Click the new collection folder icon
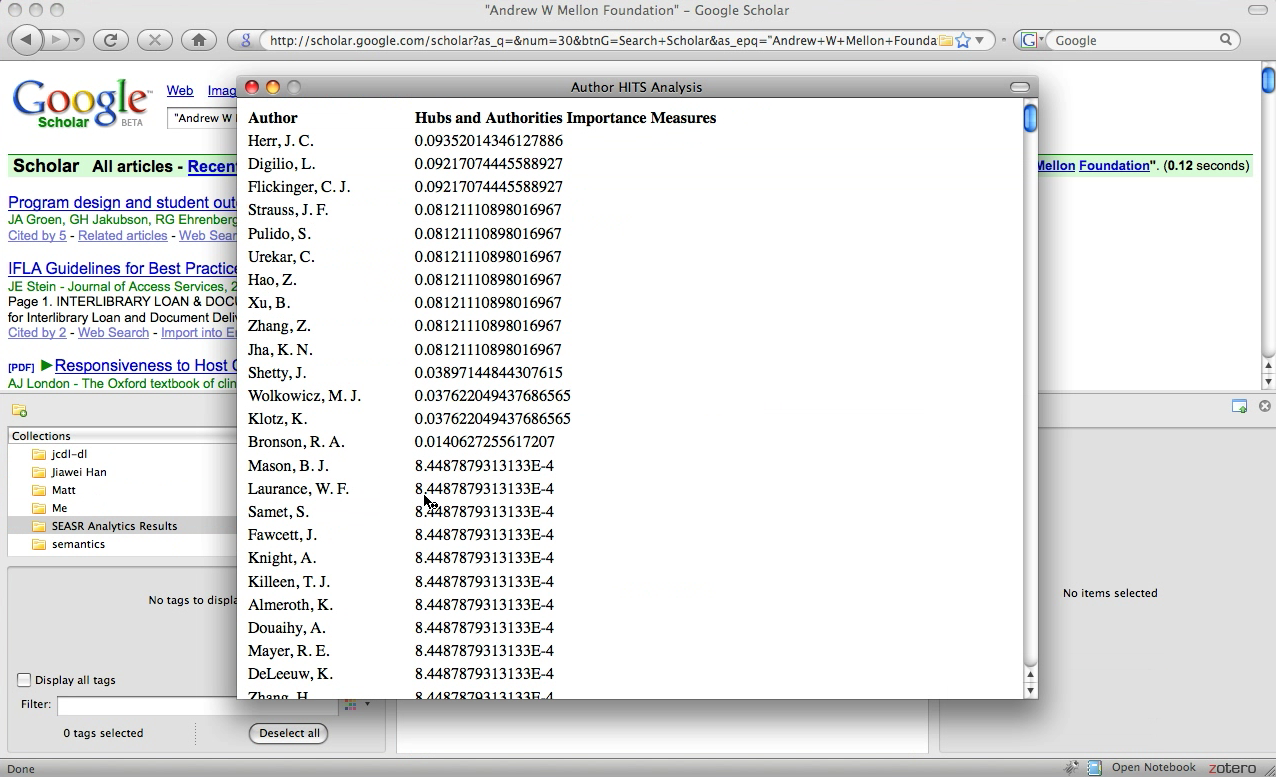Screen dimensions: 1276x777 click(x=19, y=411)
